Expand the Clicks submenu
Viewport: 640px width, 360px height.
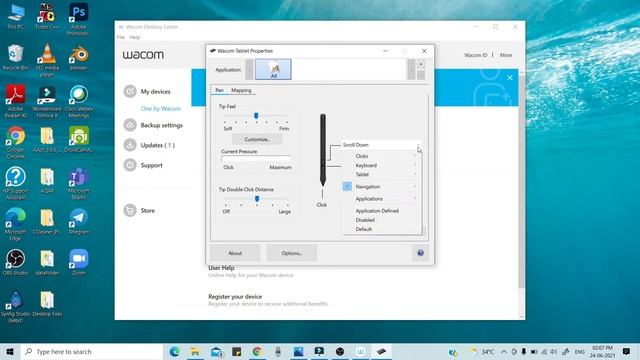(382, 156)
